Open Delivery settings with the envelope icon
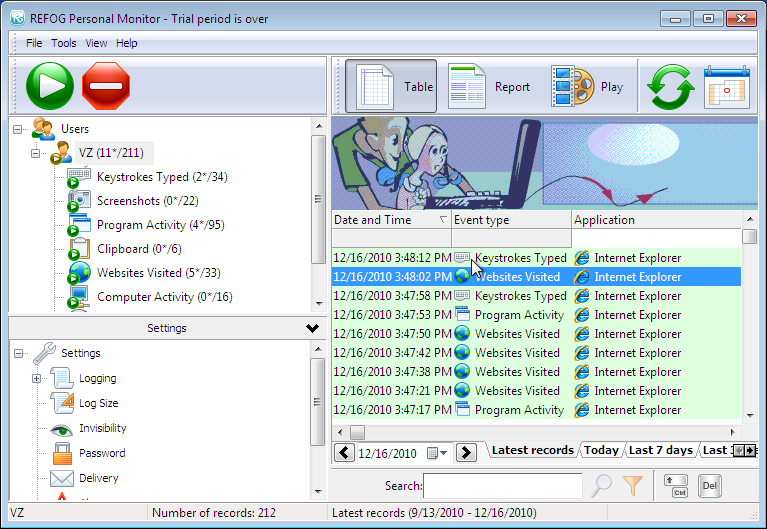Image resolution: width=767 pixels, height=529 pixels. pyautogui.click(x=62, y=478)
